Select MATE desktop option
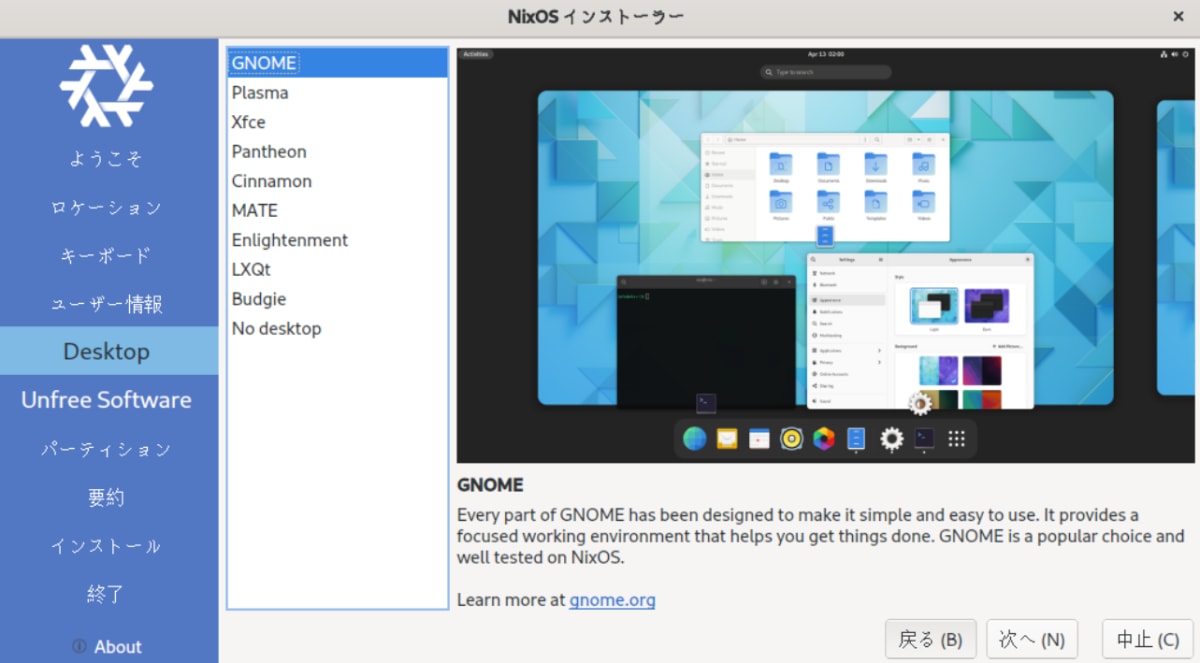The height and width of the screenshot is (663, 1200). click(337, 211)
